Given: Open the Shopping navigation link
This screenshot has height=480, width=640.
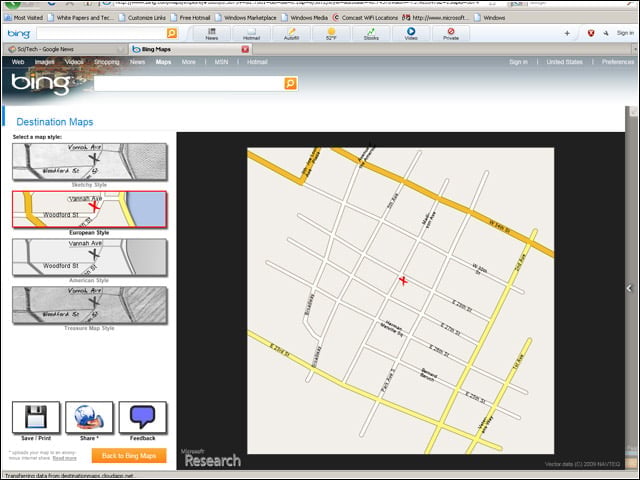Looking at the screenshot, I should [x=107, y=62].
